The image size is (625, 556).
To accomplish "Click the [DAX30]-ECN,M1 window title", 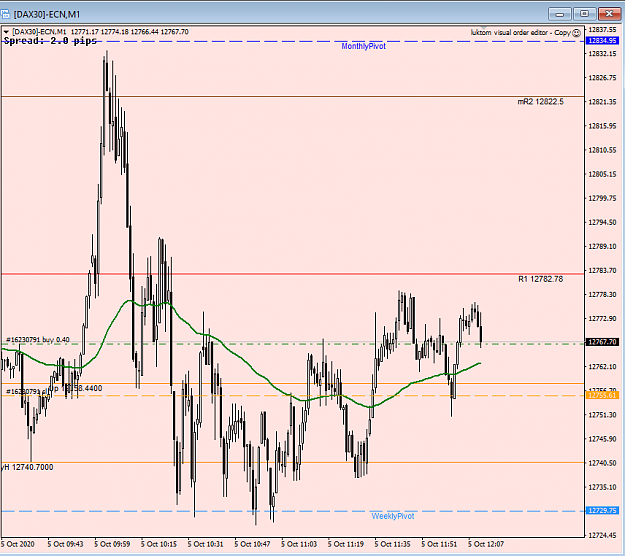I will pos(47,15).
